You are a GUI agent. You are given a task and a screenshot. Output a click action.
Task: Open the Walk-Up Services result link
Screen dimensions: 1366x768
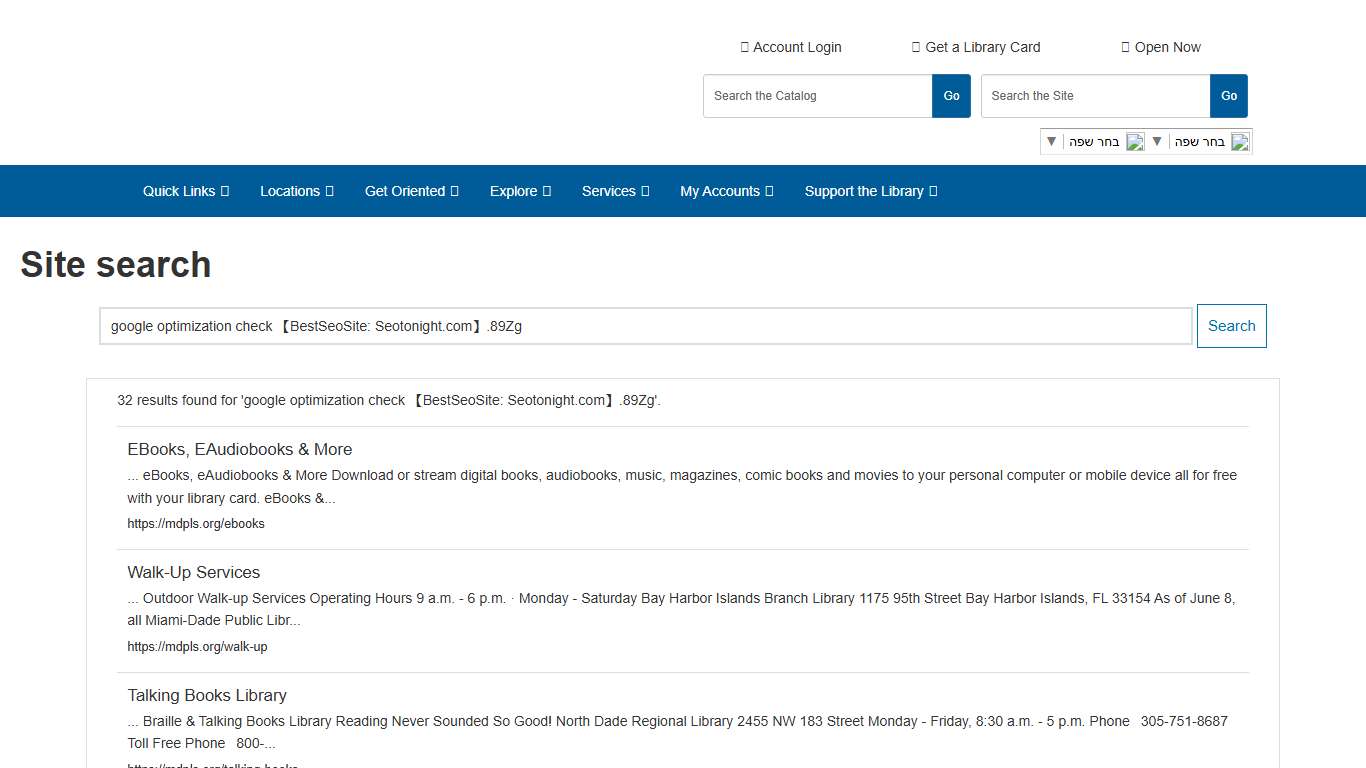[193, 572]
